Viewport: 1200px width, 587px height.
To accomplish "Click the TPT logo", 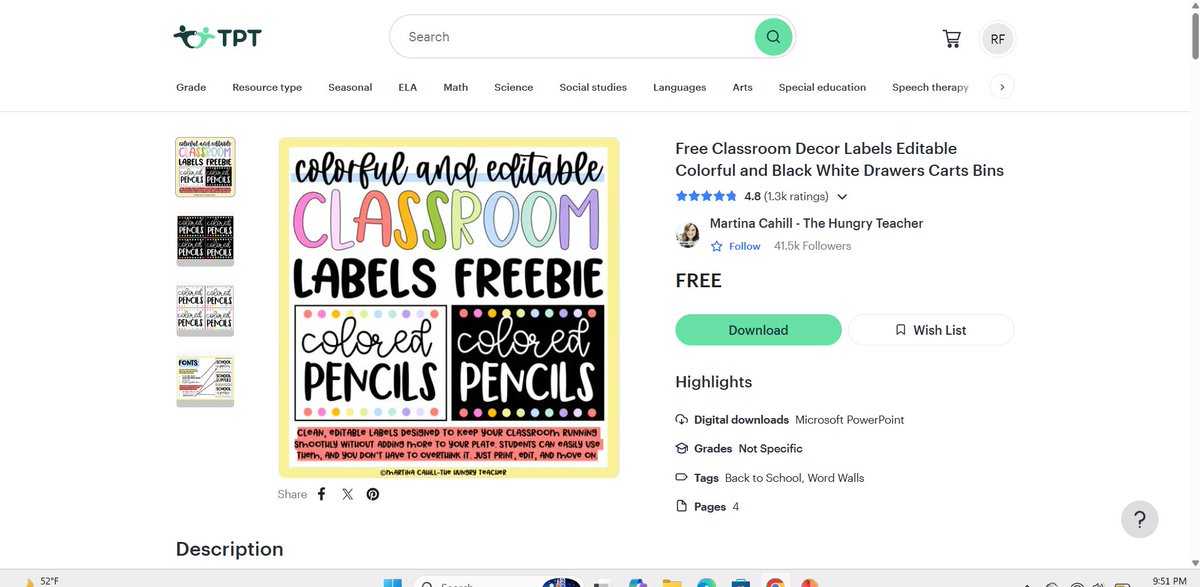I will point(217,37).
